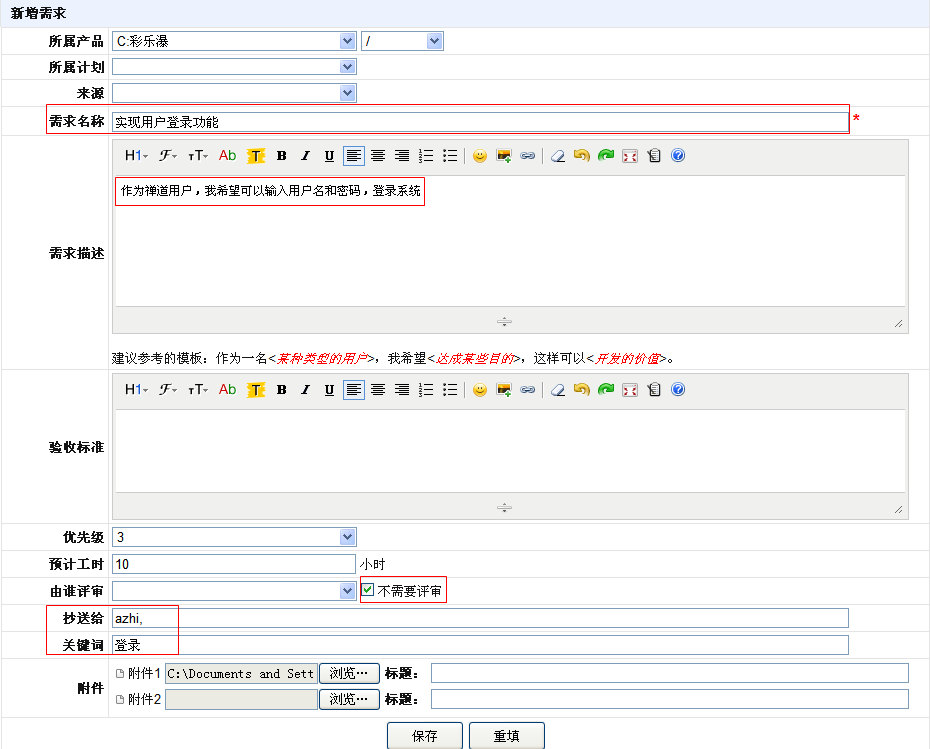
Task: Align text right in the 验收标准 editor
Action: coord(402,390)
